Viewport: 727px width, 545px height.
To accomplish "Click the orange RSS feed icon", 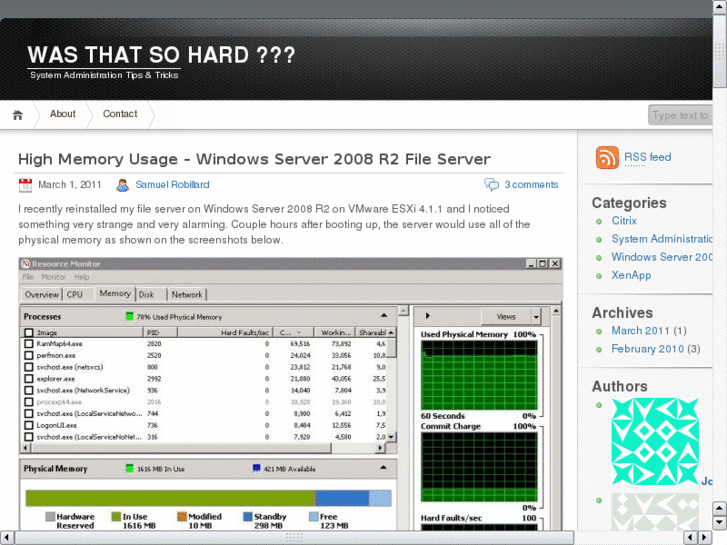I will pos(607,157).
